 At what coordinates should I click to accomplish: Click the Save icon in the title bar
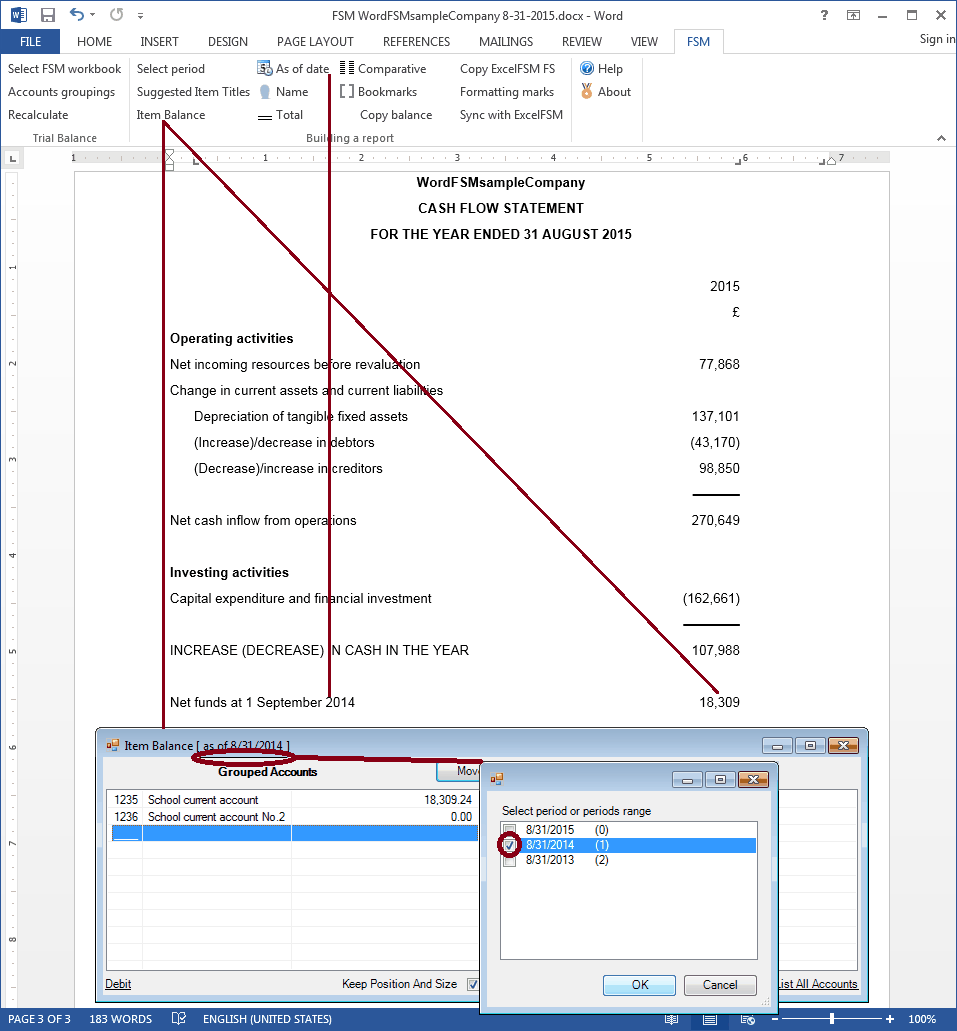pos(47,14)
